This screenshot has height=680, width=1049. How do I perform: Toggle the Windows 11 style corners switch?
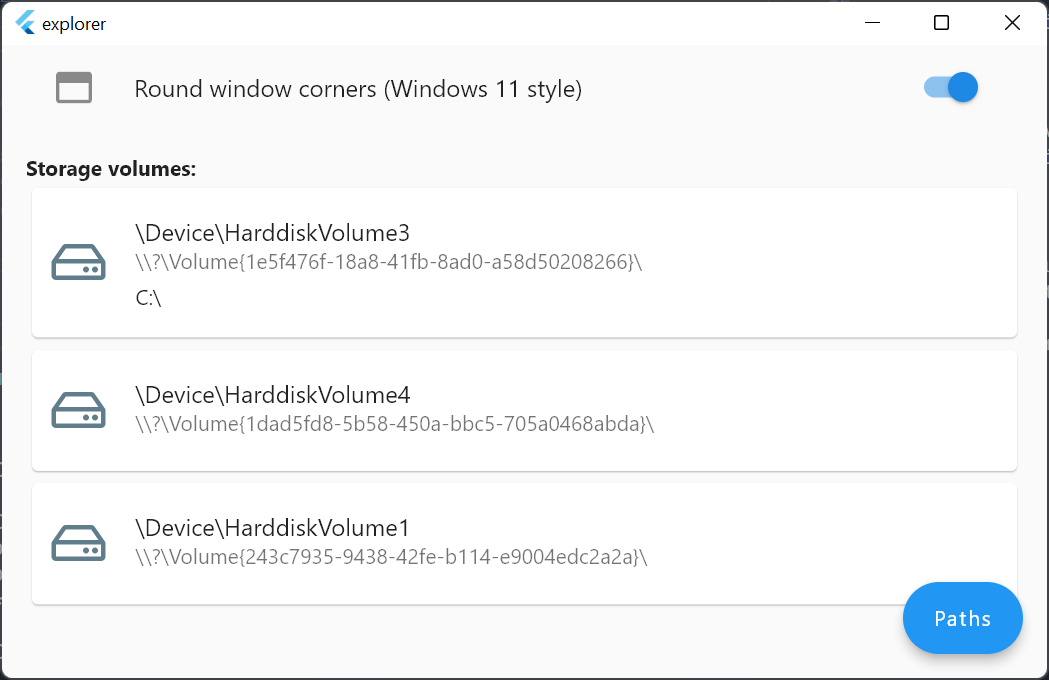click(948, 87)
